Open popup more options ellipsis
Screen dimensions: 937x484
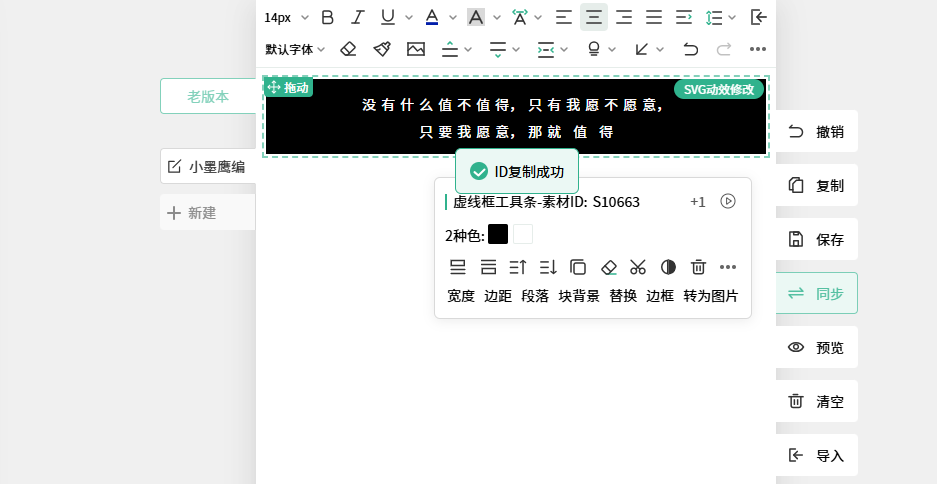point(728,267)
